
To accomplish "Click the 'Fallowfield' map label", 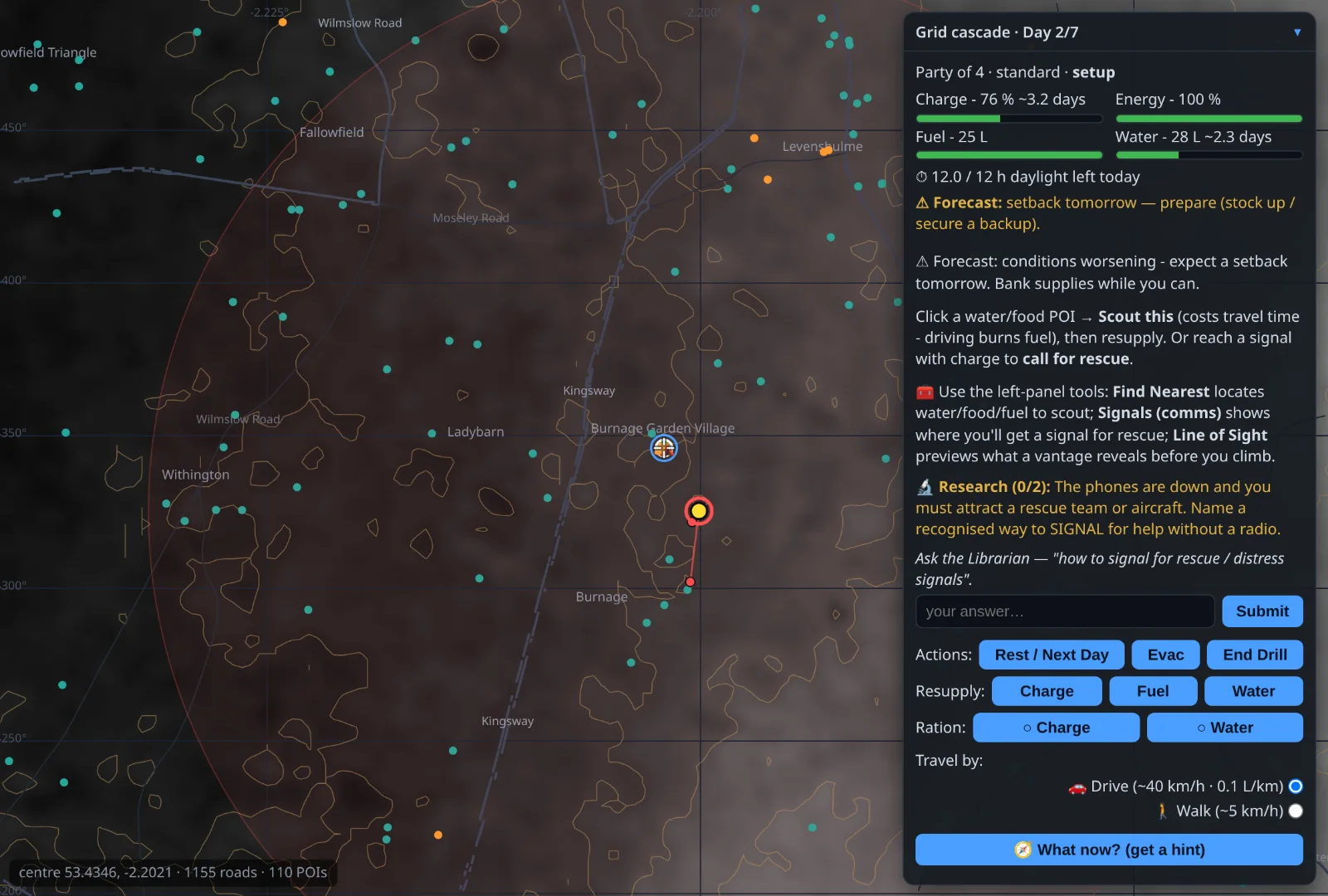I will 331,132.
